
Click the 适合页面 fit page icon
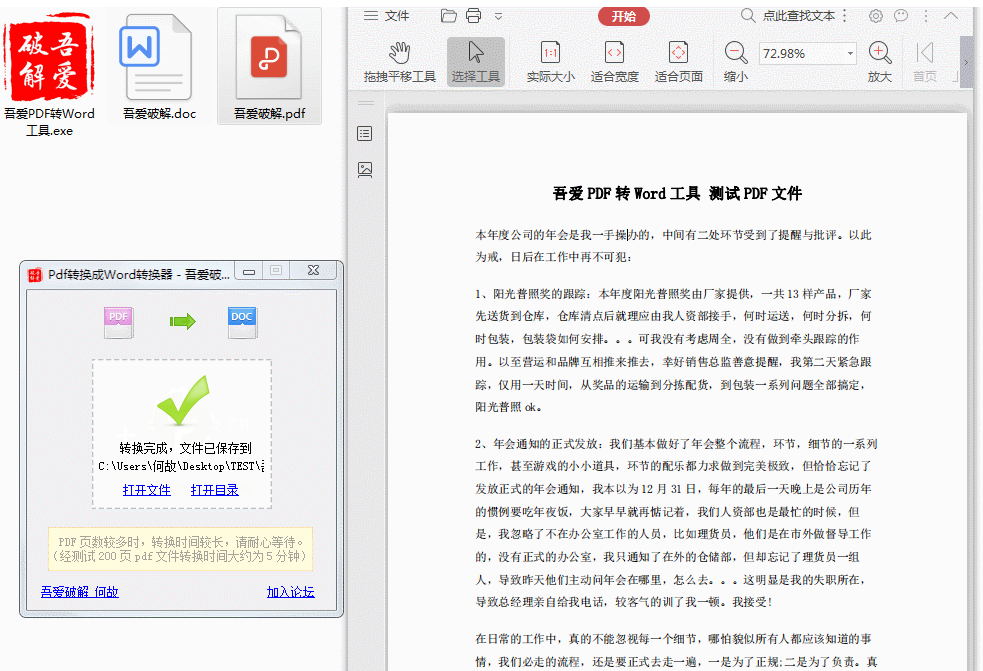tap(678, 62)
